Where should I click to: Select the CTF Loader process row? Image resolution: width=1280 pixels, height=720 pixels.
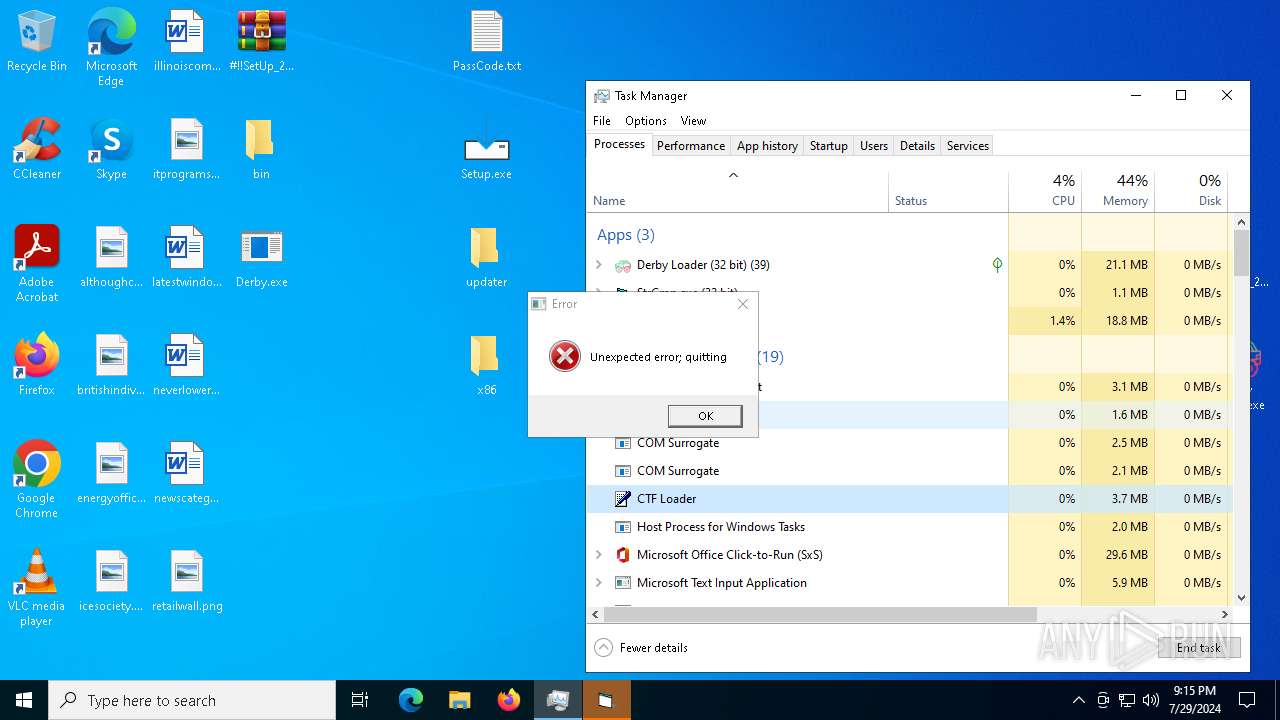908,499
